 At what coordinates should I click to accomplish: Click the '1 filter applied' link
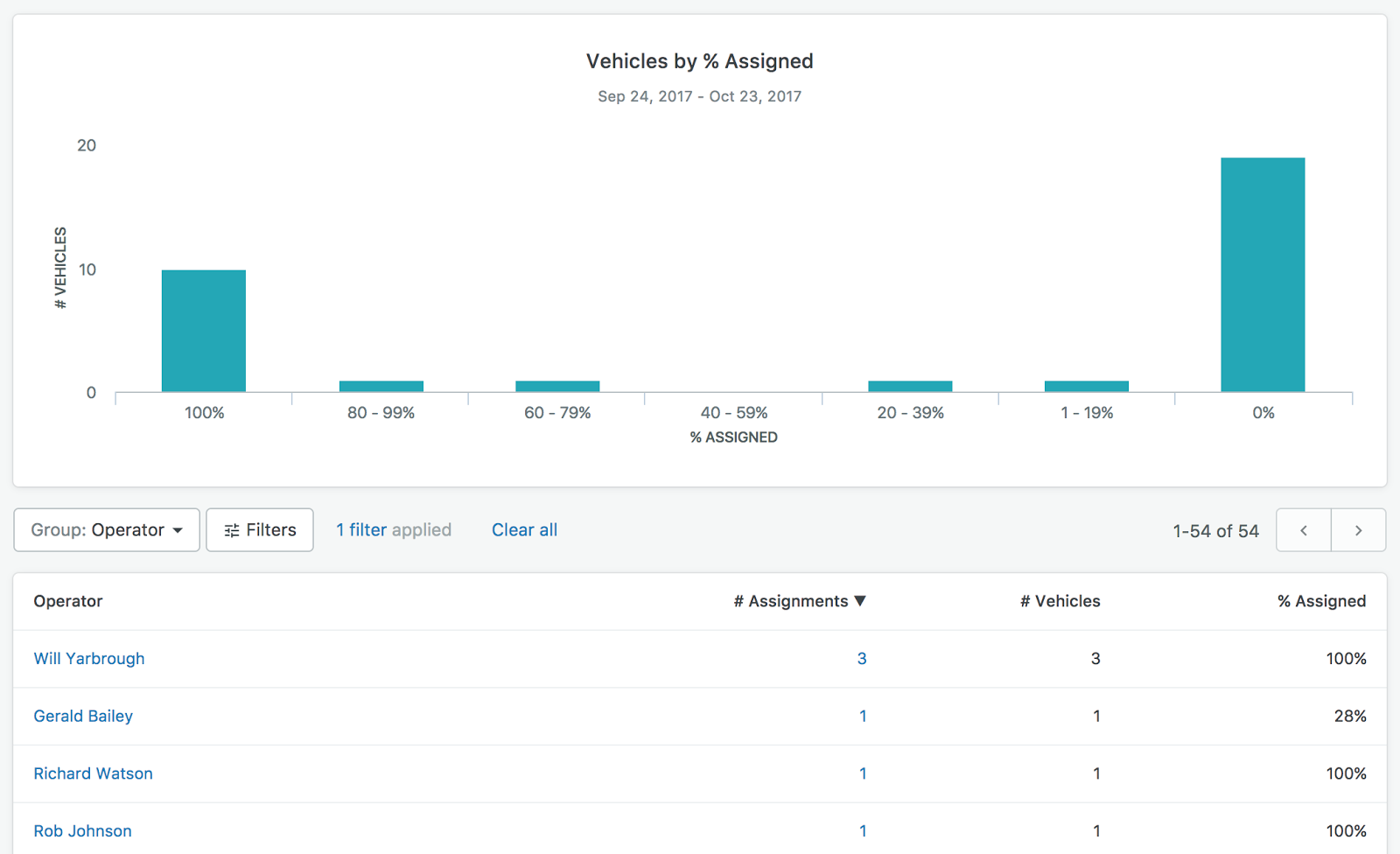pyautogui.click(x=394, y=530)
